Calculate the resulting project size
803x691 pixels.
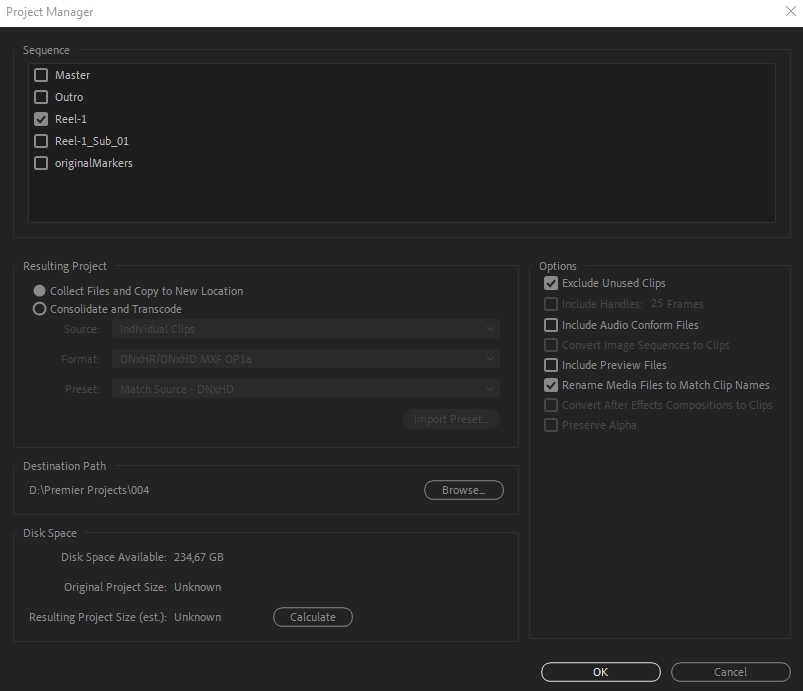tap(312, 617)
